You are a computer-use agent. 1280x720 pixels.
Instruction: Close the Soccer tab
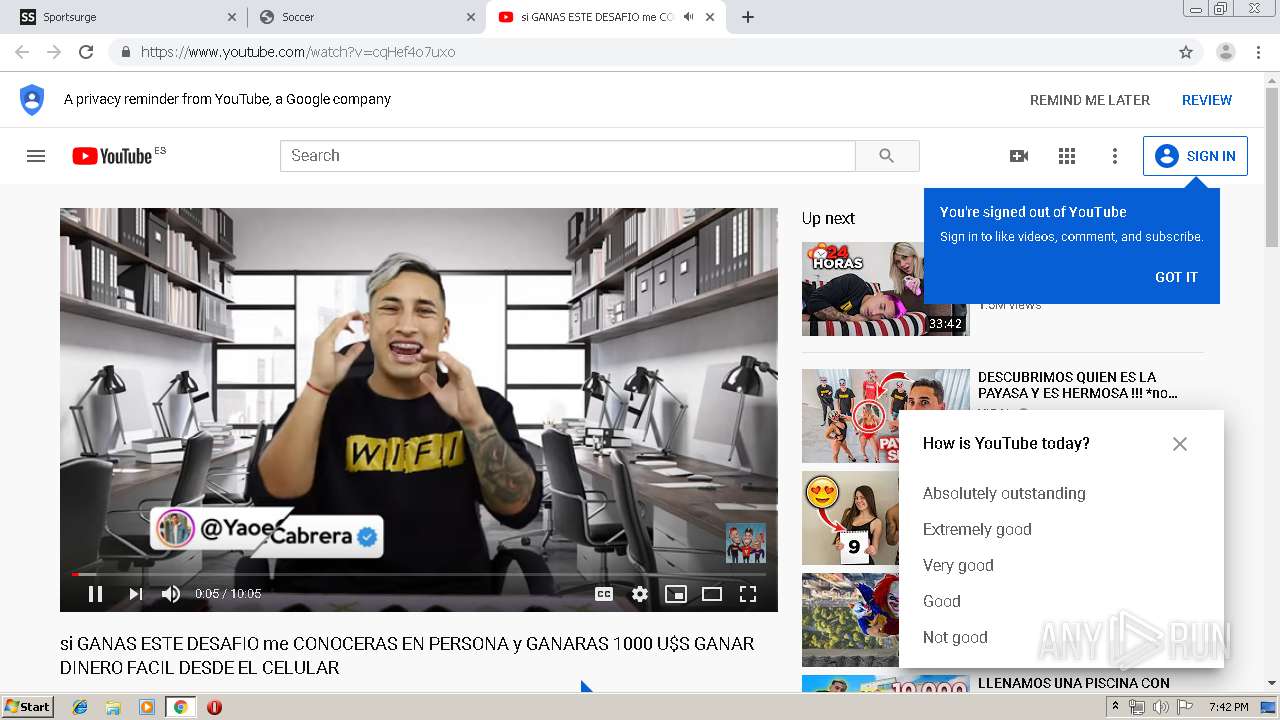point(471,17)
